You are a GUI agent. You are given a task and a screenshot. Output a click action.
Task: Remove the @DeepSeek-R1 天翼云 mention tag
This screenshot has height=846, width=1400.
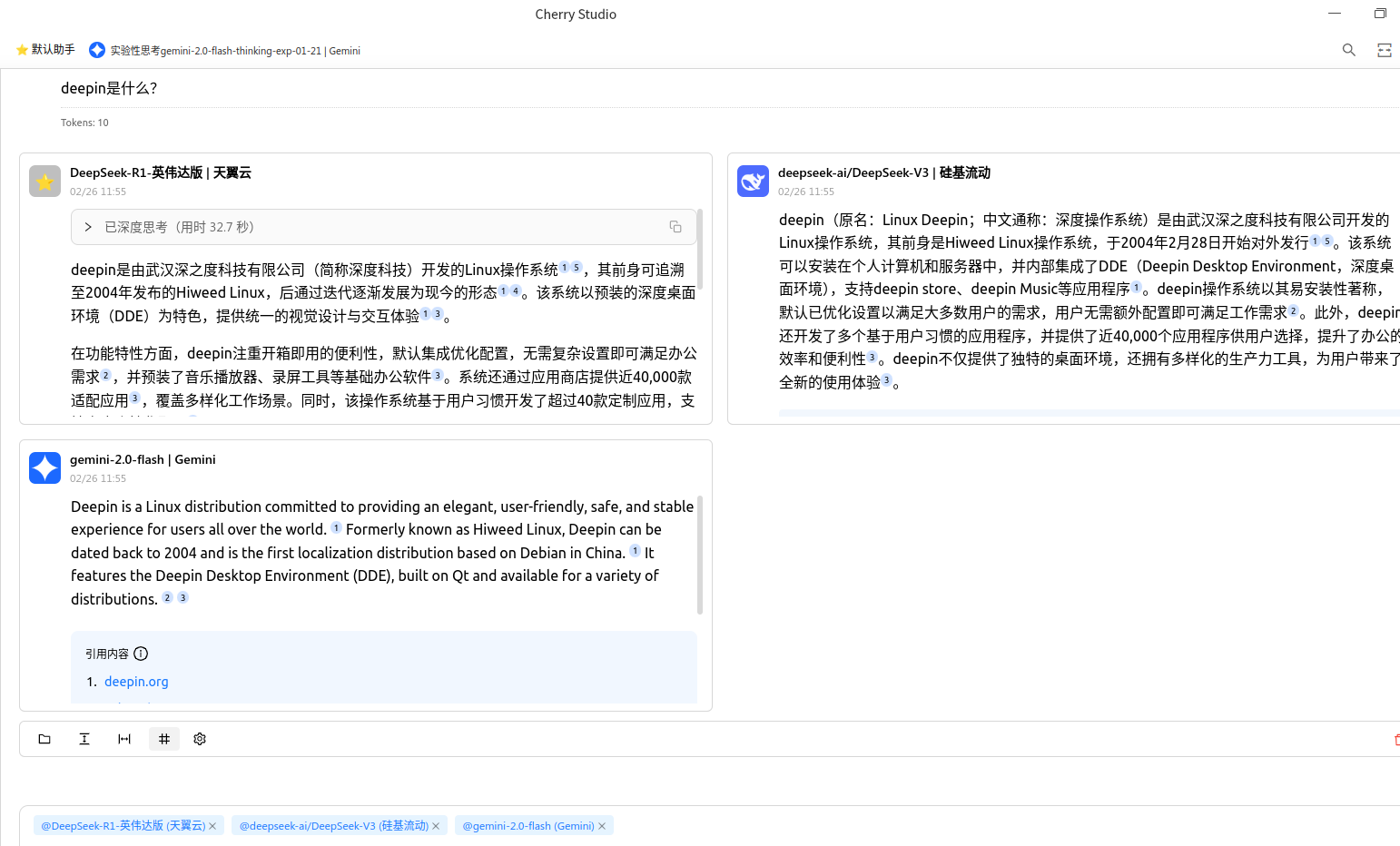(212, 826)
